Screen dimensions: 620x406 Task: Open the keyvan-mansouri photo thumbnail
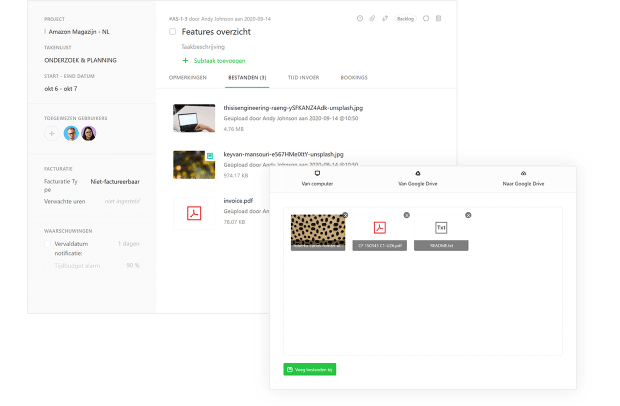tap(194, 165)
